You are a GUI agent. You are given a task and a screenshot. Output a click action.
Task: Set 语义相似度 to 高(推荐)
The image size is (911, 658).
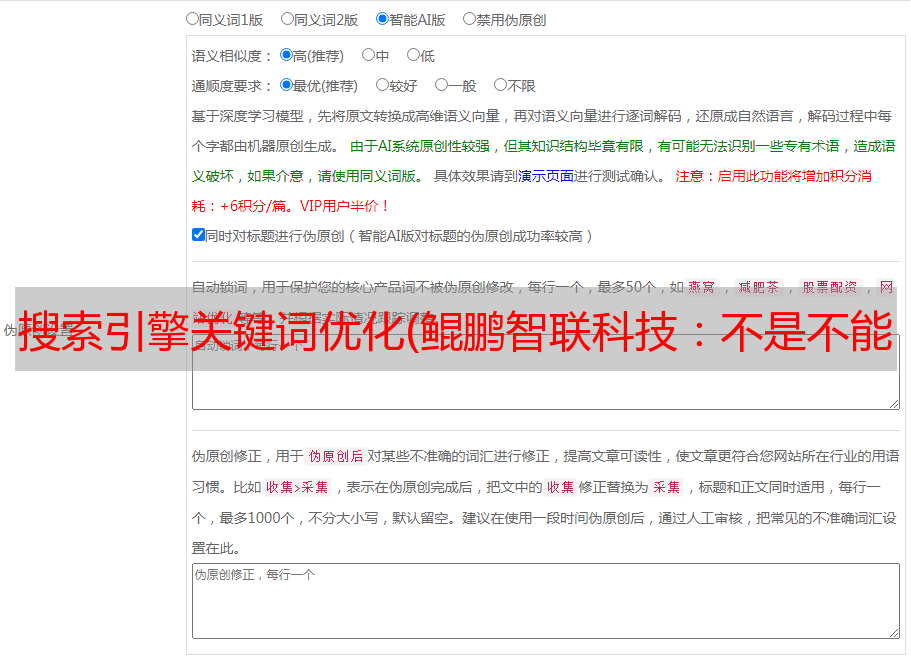286,56
